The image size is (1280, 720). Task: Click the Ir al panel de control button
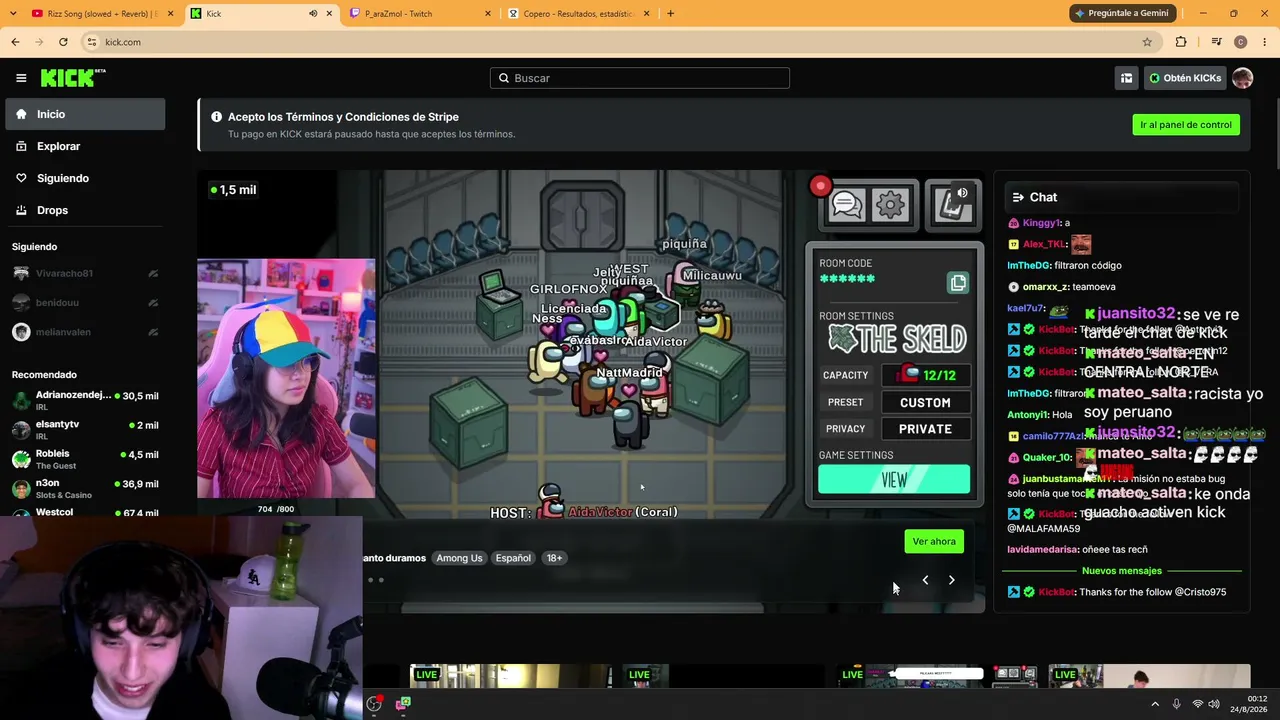[1186, 125]
